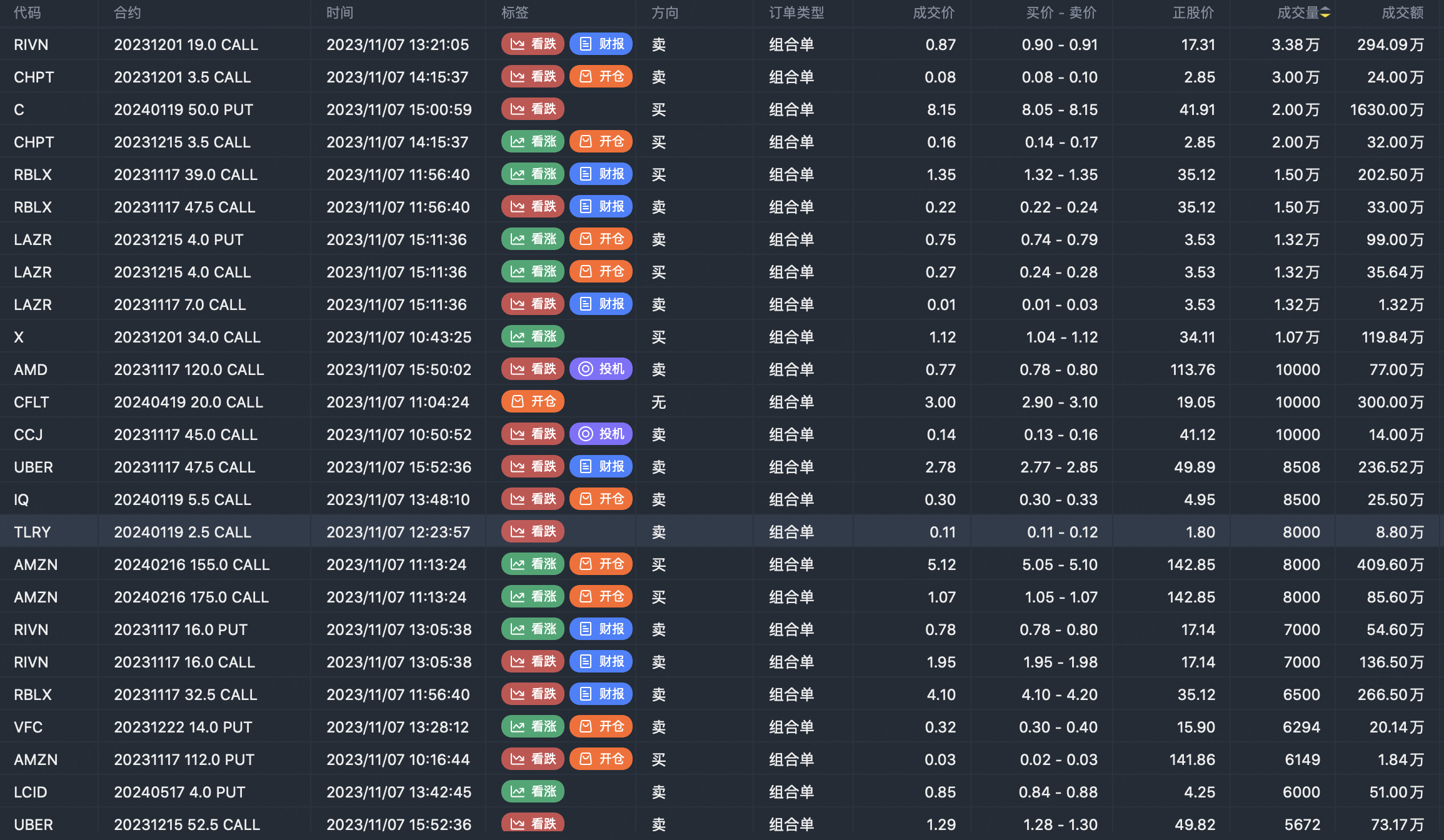Select the CCJ ticker cell
Screen dimensions: 1444x840
coord(28,435)
